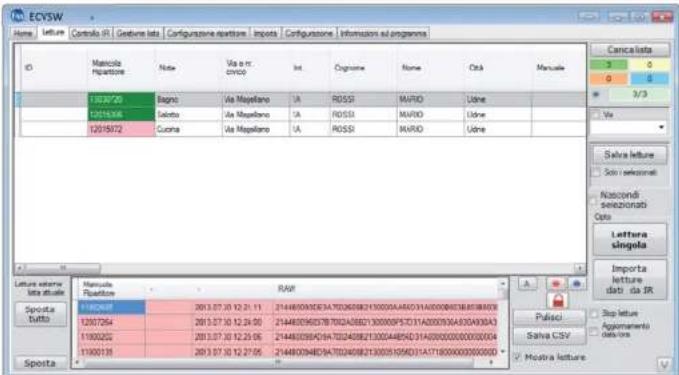Click the upper table horizontal scrollbar thumb
Viewport: 679px width, 375px height.
(62, 268)
